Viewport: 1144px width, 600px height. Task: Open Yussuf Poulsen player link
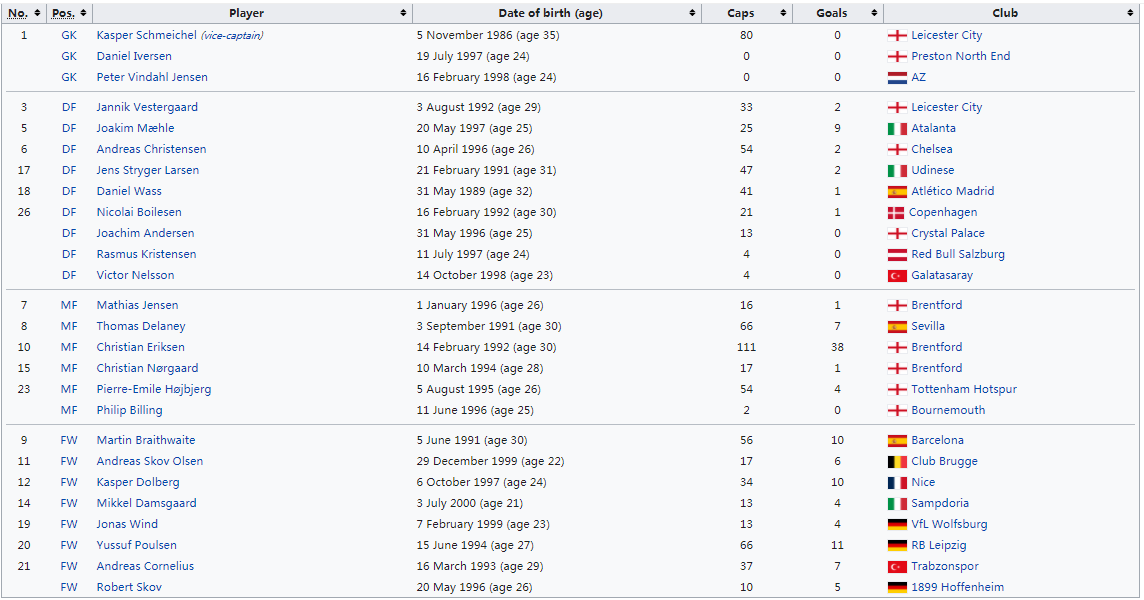(x=136, y=545)
